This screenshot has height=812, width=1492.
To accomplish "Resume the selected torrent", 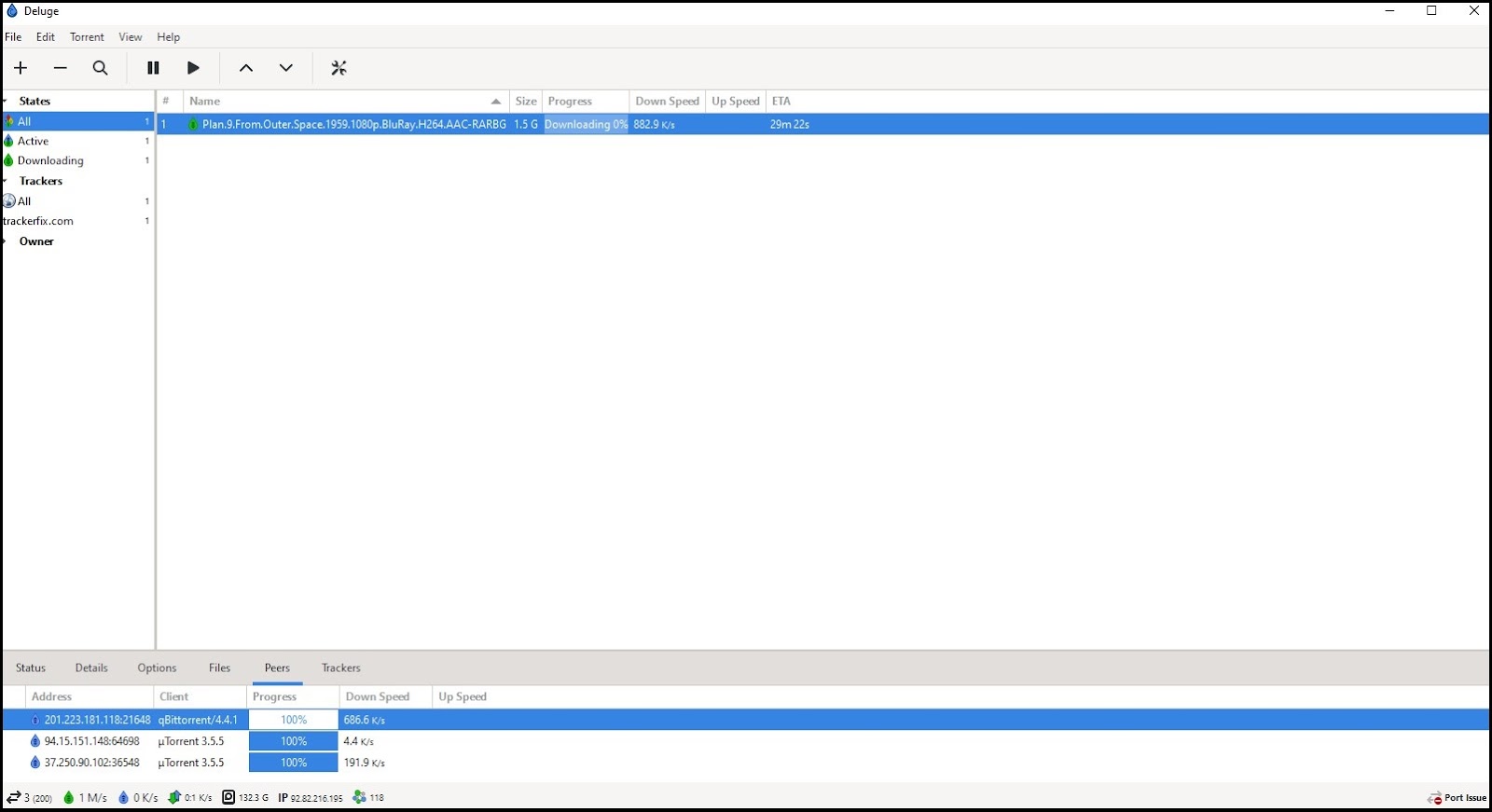I will (193, 68).
